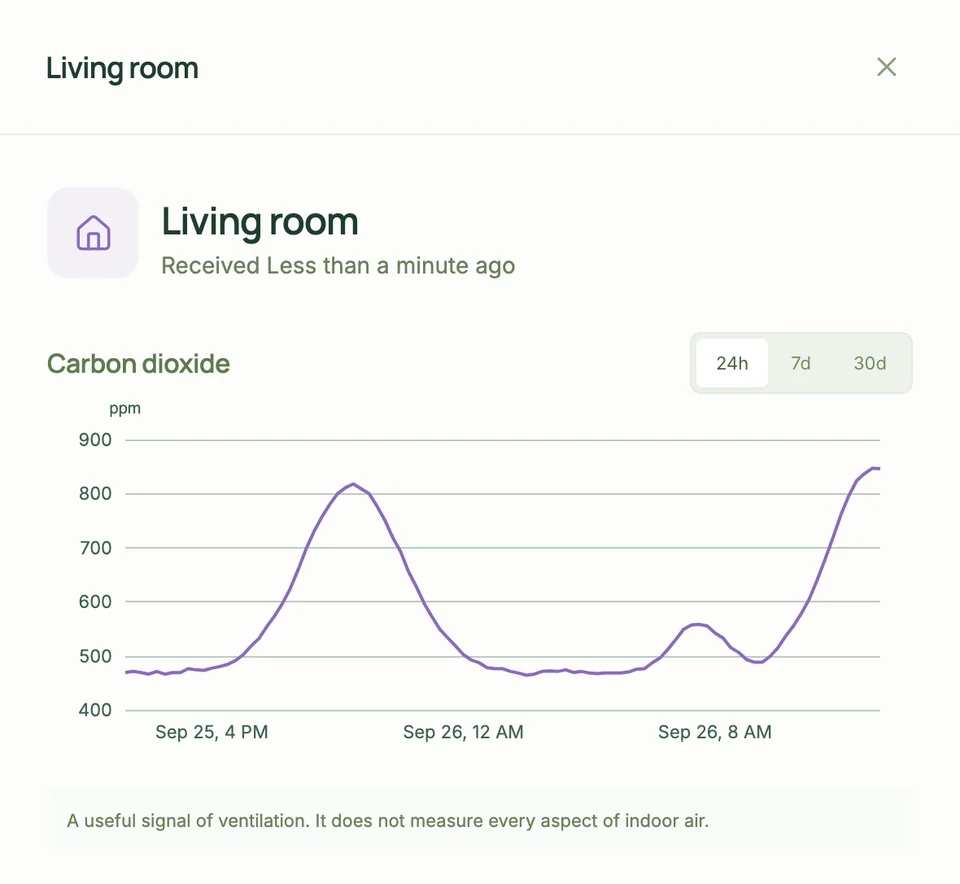Image resolution: width=960 pixels, height=884 pixels.
Task: Click the 'Received Less than a minute ago' text
Action: tap(338, 266)
